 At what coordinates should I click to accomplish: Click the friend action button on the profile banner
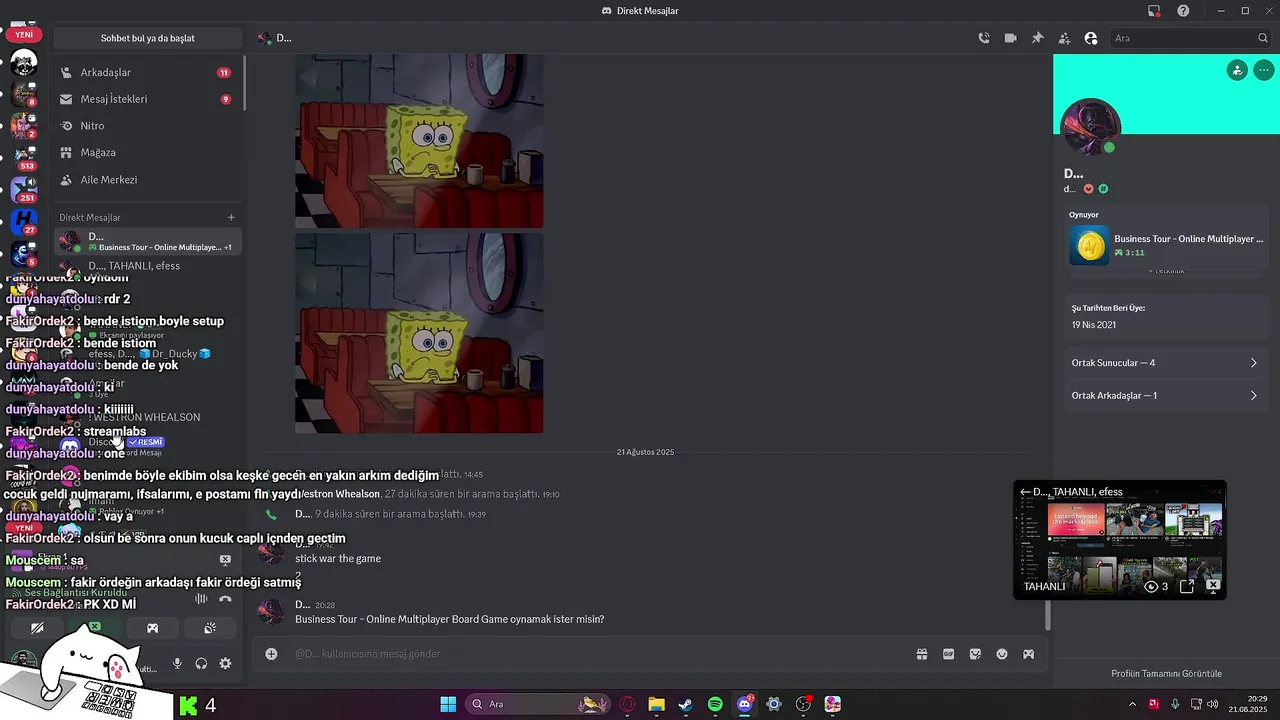tap(1238, 70)
